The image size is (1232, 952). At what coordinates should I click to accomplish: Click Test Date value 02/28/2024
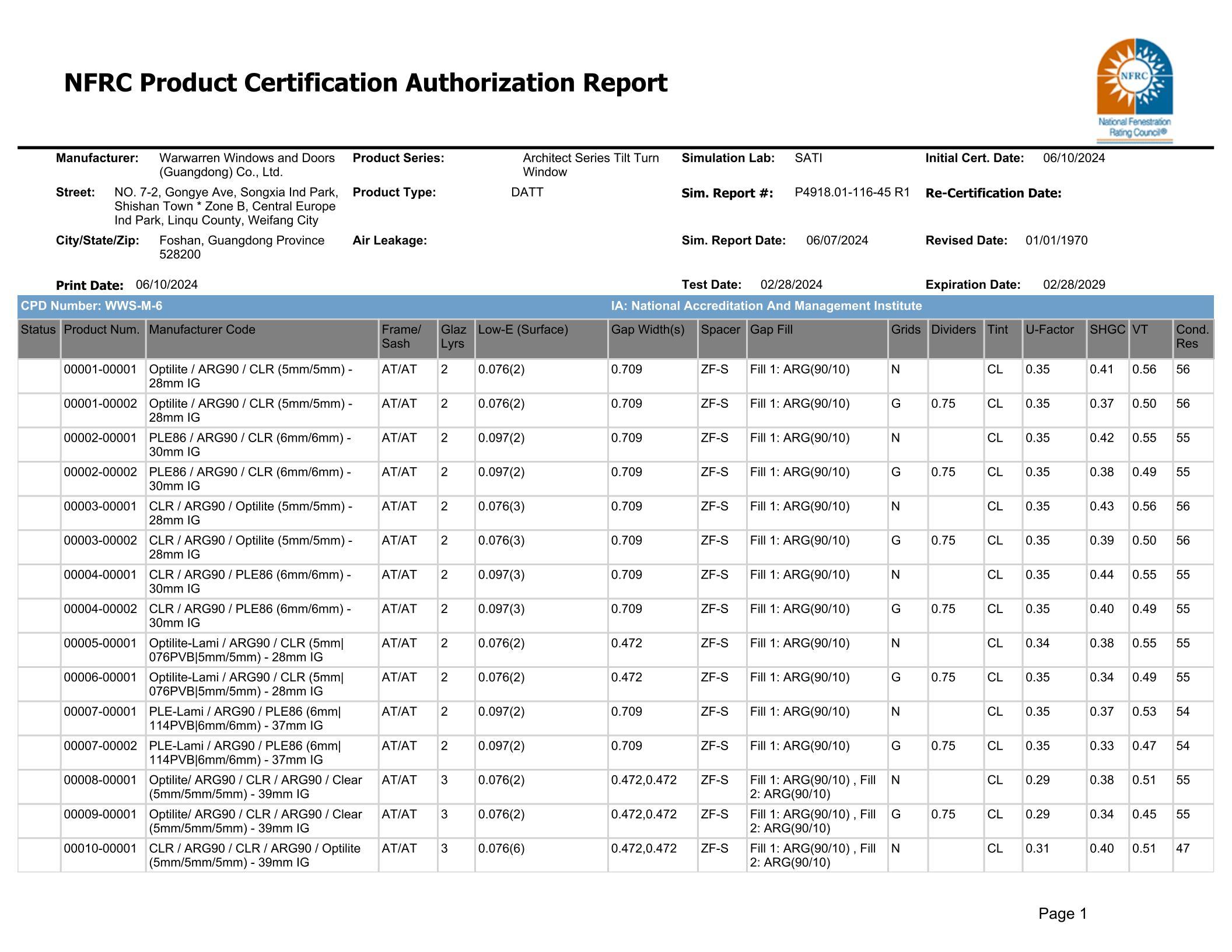792,285
